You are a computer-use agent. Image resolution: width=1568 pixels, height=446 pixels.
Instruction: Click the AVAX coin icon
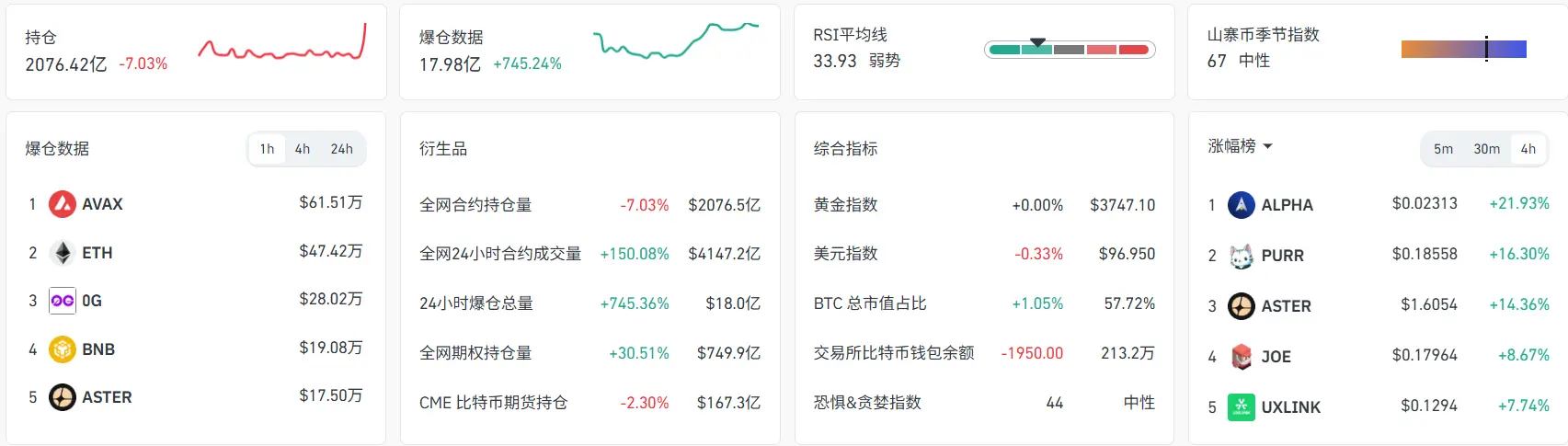(x=63, y=204)
